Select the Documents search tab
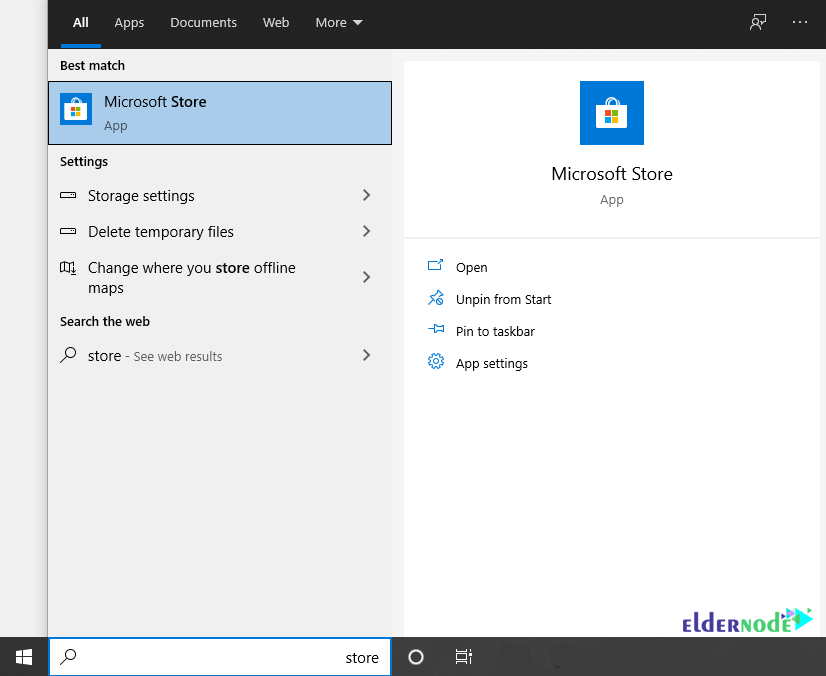This screenshot has height=676, width=826. tap(203, 21)
